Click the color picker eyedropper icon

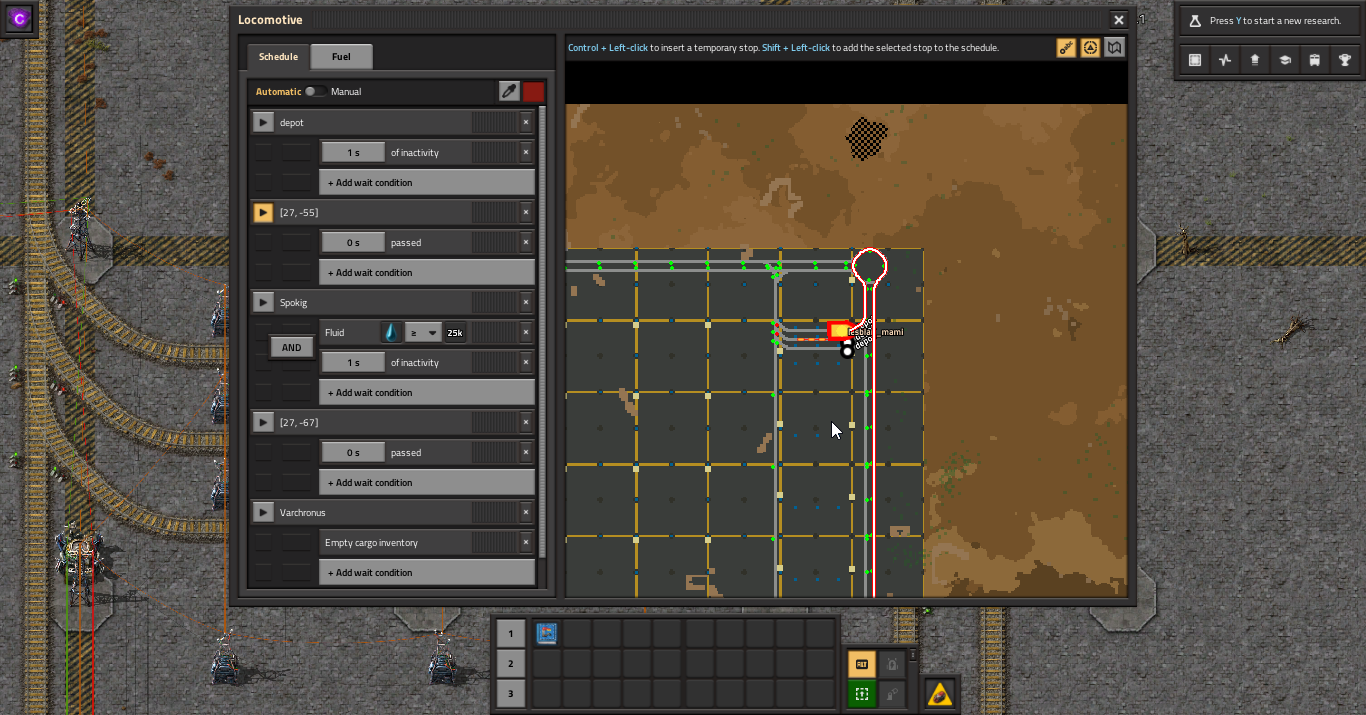coord(510,92)
